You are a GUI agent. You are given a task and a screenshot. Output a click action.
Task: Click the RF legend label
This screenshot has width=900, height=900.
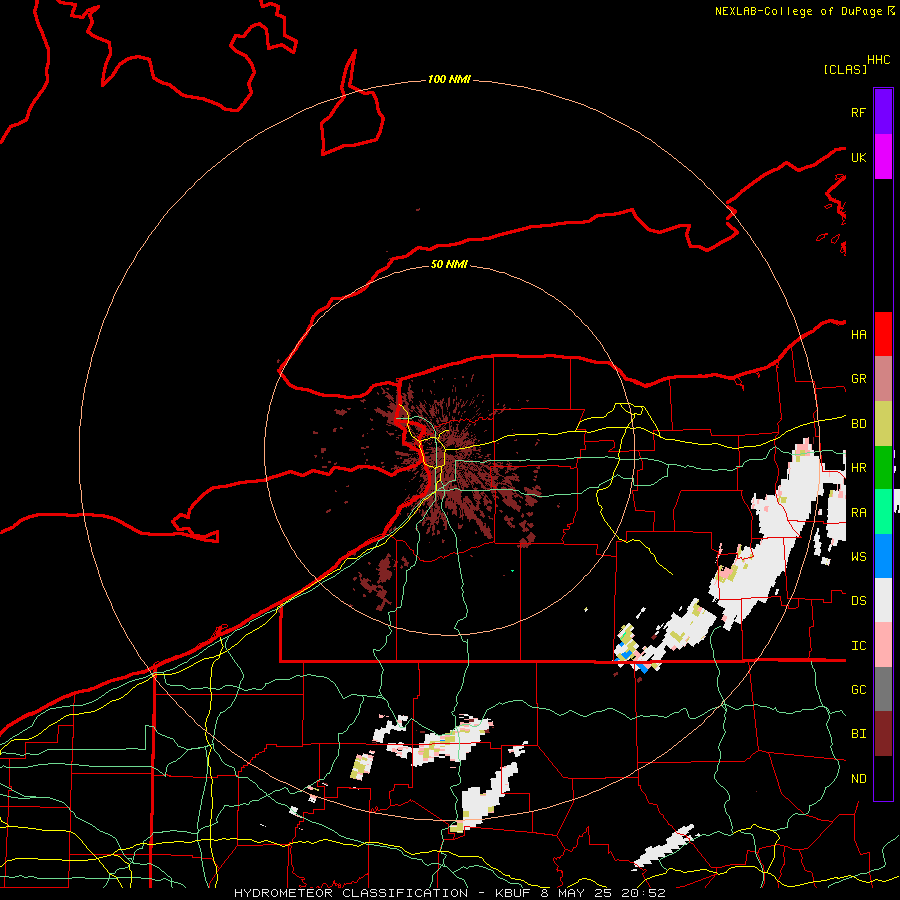click(858, 112)
